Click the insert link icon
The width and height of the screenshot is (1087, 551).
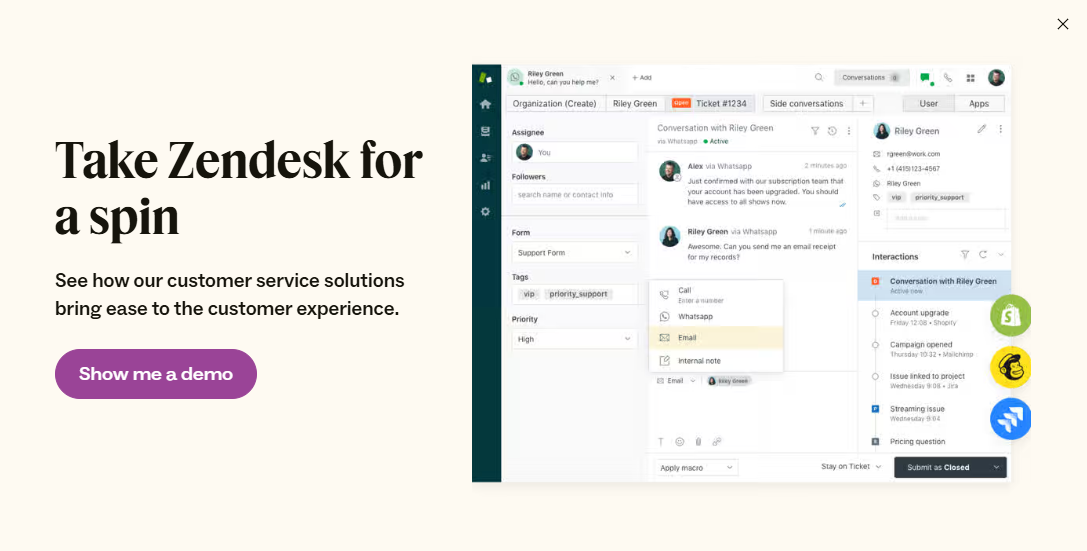click(717, 441)
